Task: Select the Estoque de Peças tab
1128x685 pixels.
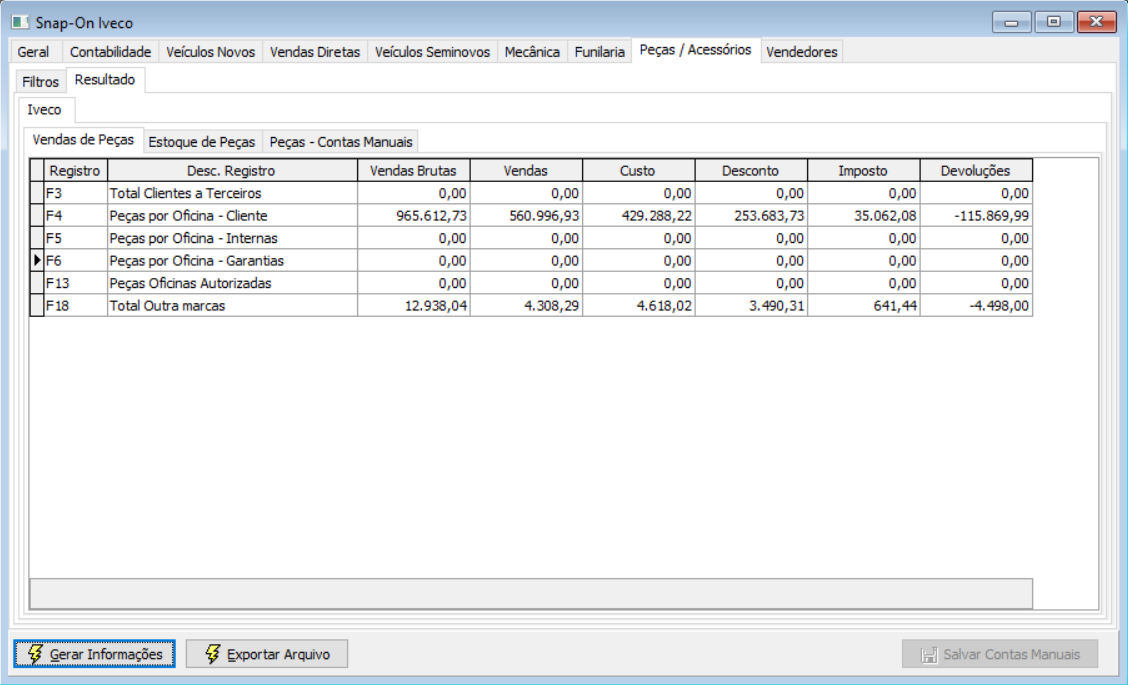Action: (x=202, y=142)
